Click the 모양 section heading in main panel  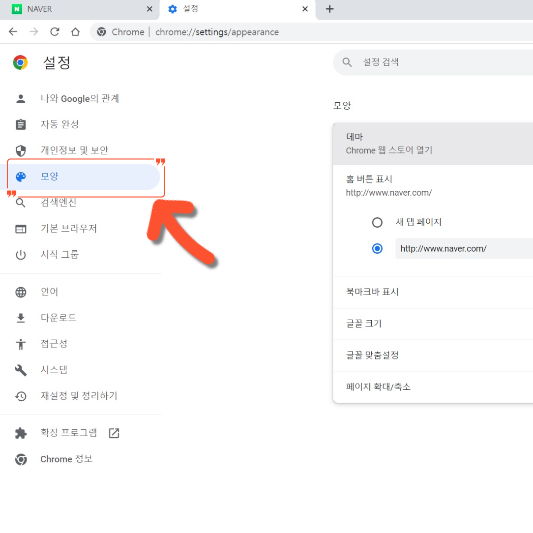click(x=342, y=105)
